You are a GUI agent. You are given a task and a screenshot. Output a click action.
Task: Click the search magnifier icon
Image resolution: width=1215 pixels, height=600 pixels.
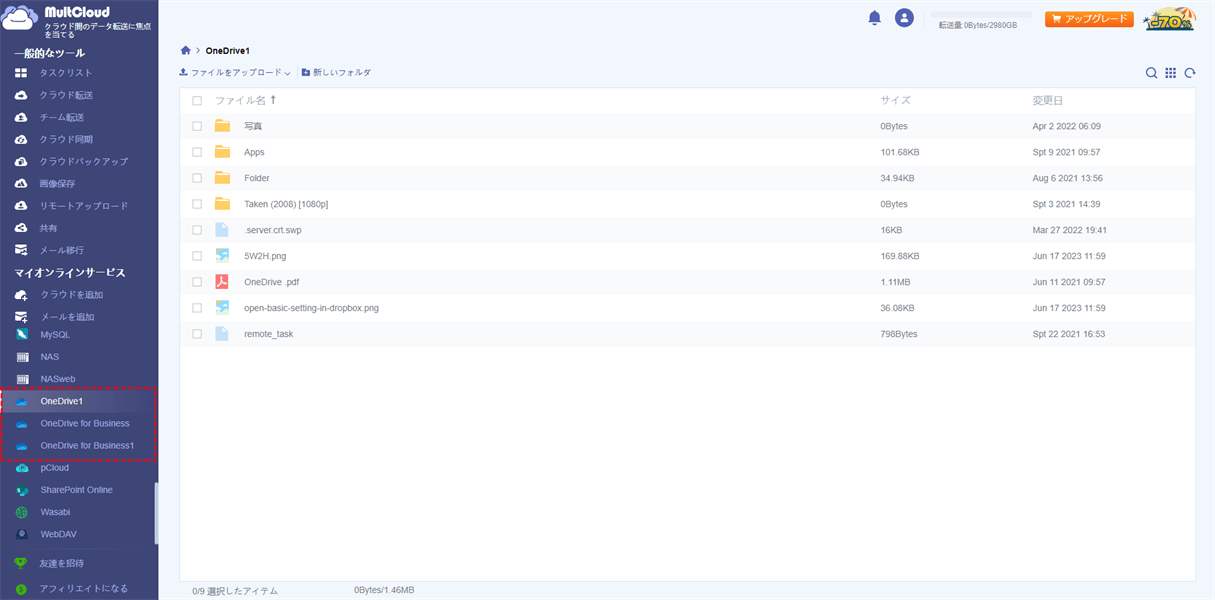(1151, 72)
